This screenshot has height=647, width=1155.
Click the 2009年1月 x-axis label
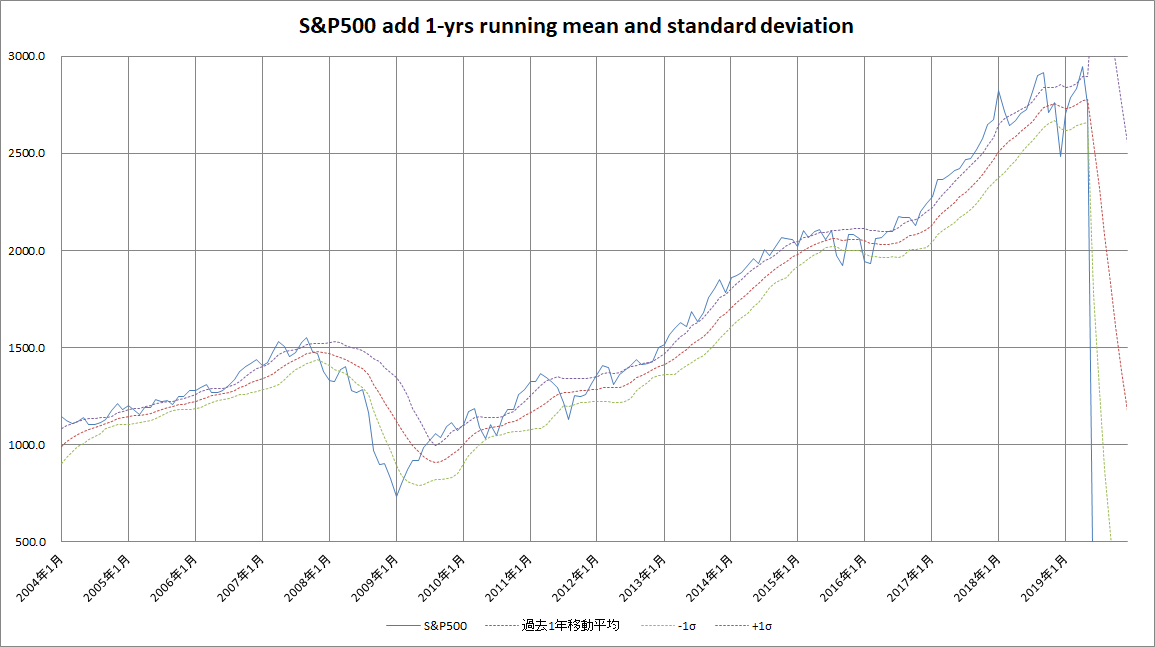[x=376, y=578]
